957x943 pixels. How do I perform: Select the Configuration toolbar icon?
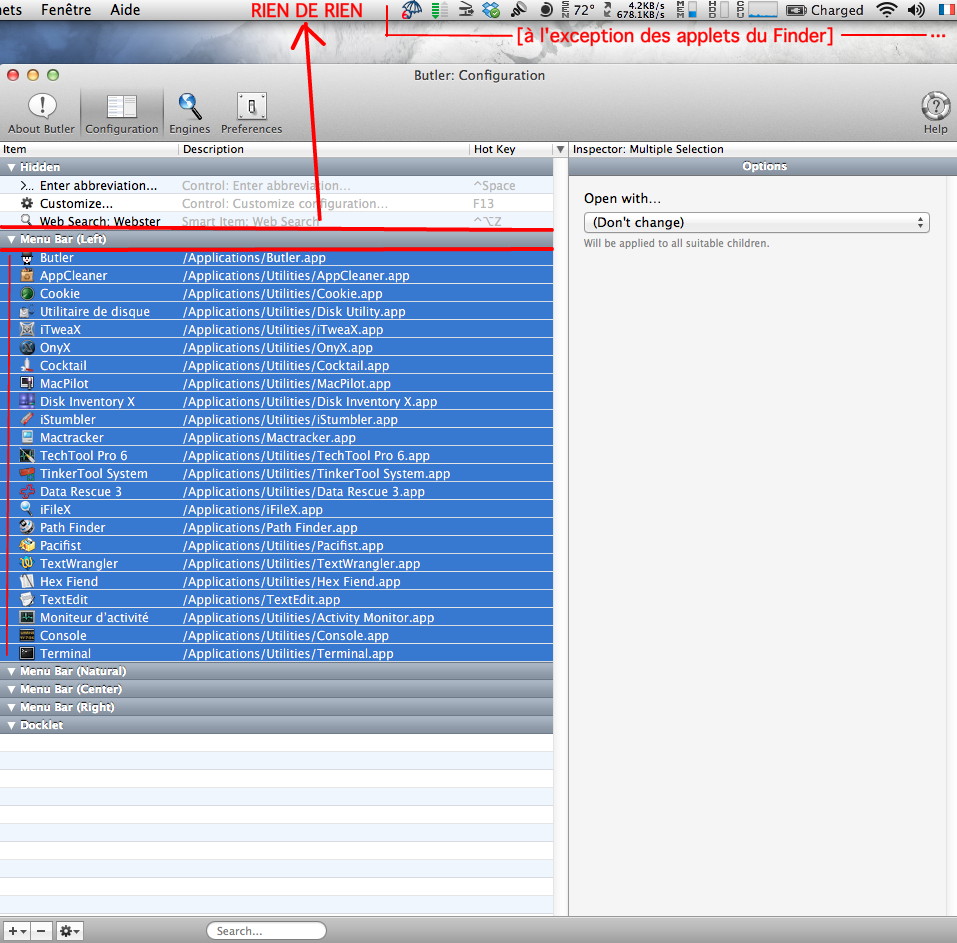[x=122, y=107]
